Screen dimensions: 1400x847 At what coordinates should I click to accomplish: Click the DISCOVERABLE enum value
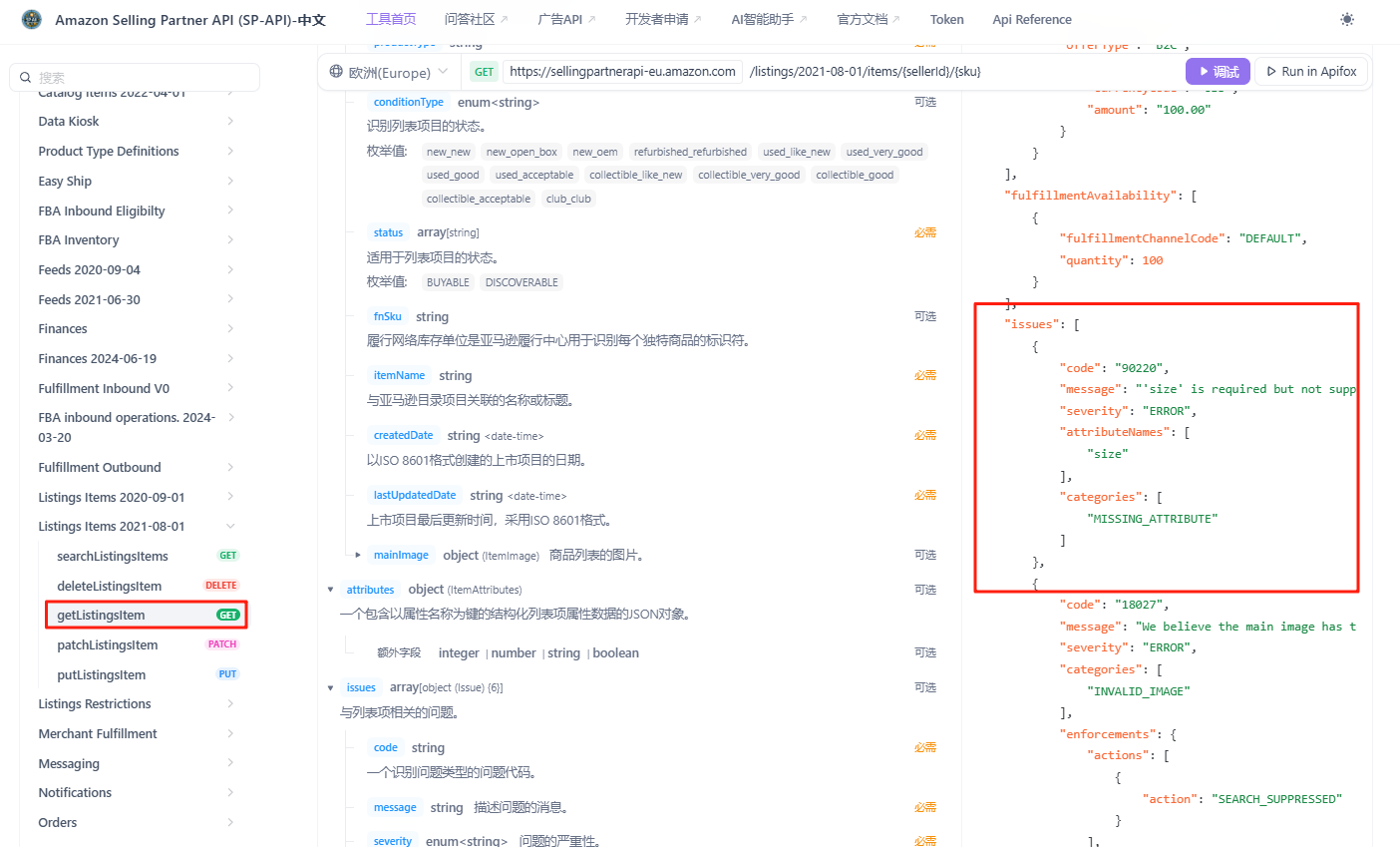522,282
